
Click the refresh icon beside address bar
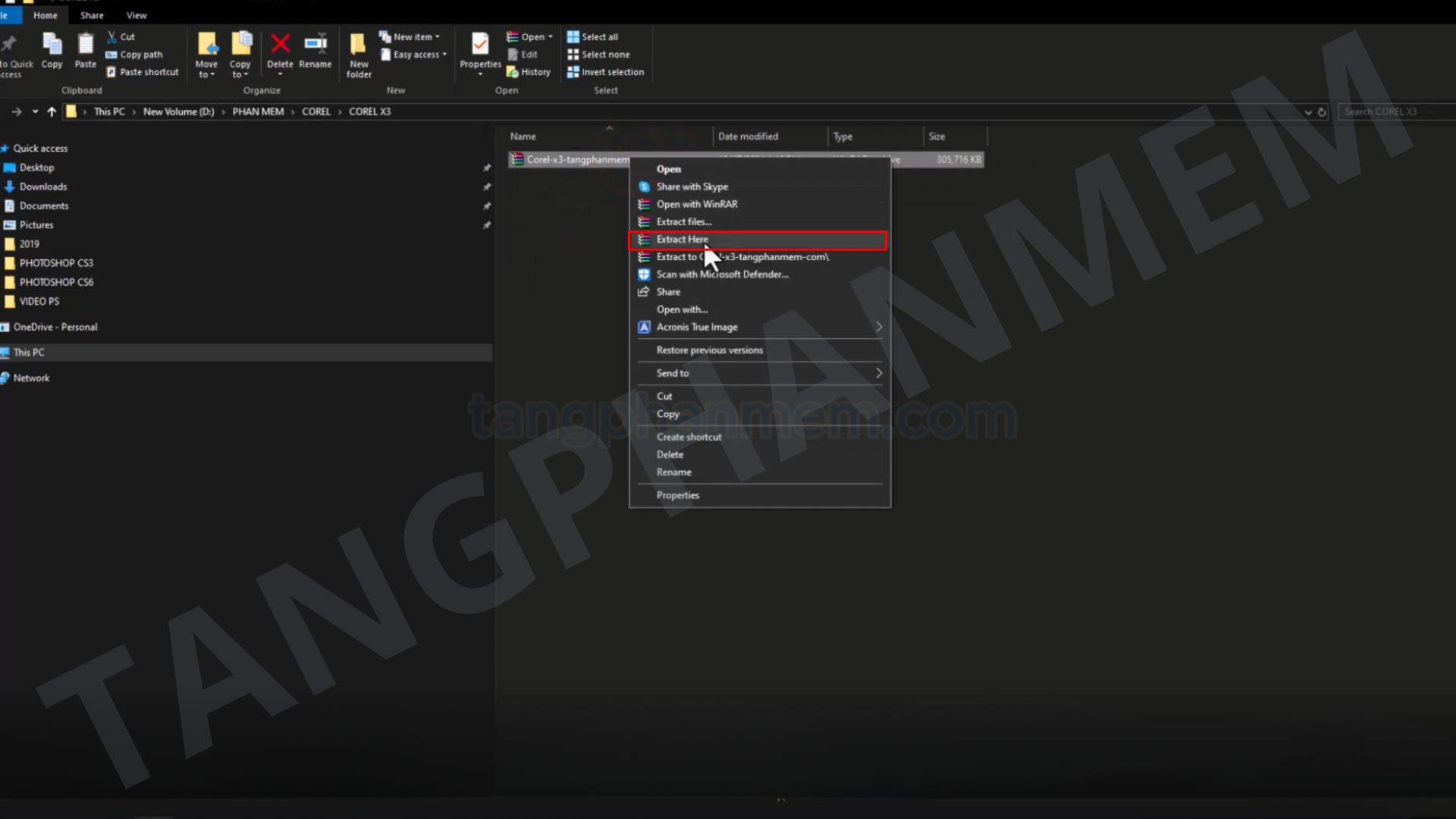click(1322, 111)
